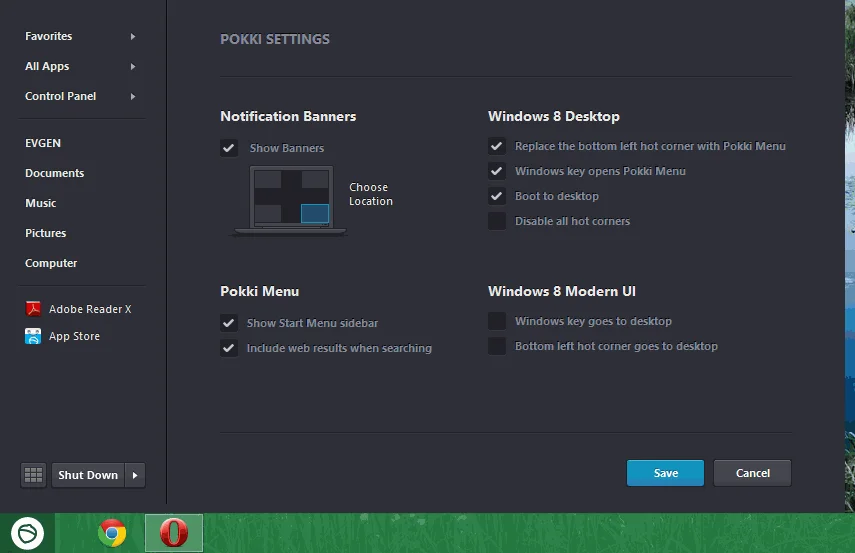Click the Shut Down button
The height and width of the screenshot is (553, 855).
[x=88, y=475]
